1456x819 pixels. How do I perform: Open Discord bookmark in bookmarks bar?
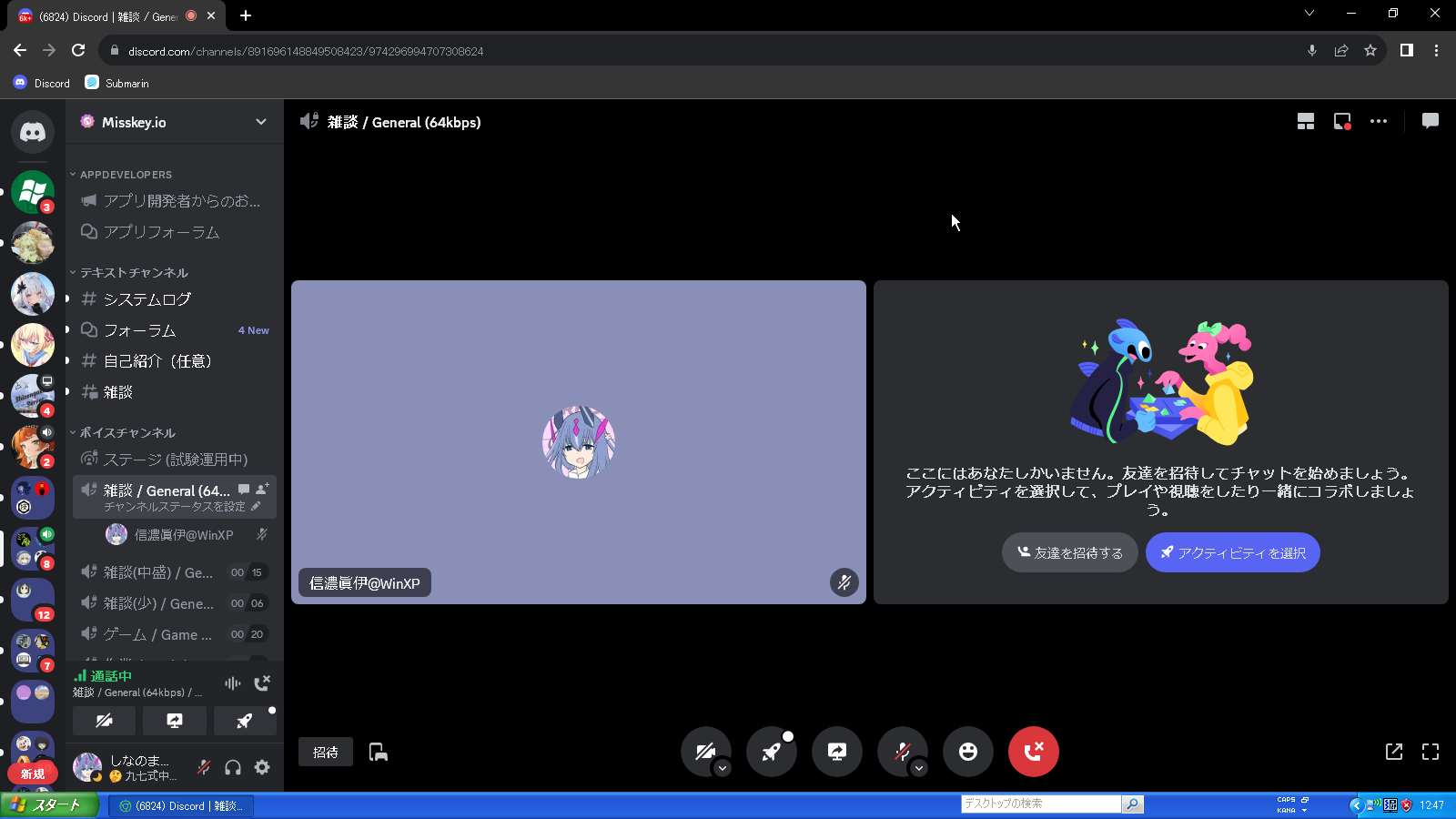42,83
